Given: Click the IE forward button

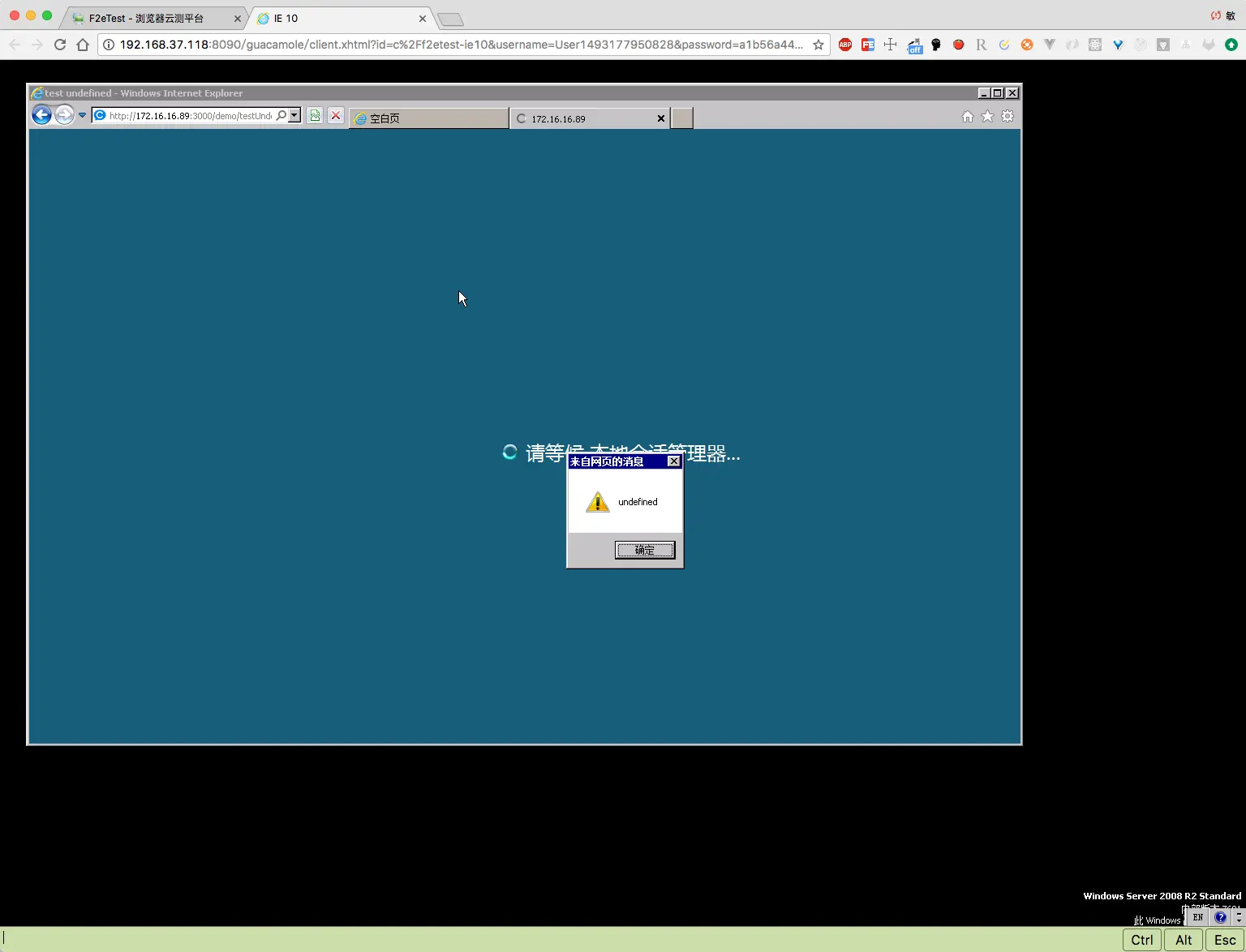Looking at the screenshot, I should (64, 115).
